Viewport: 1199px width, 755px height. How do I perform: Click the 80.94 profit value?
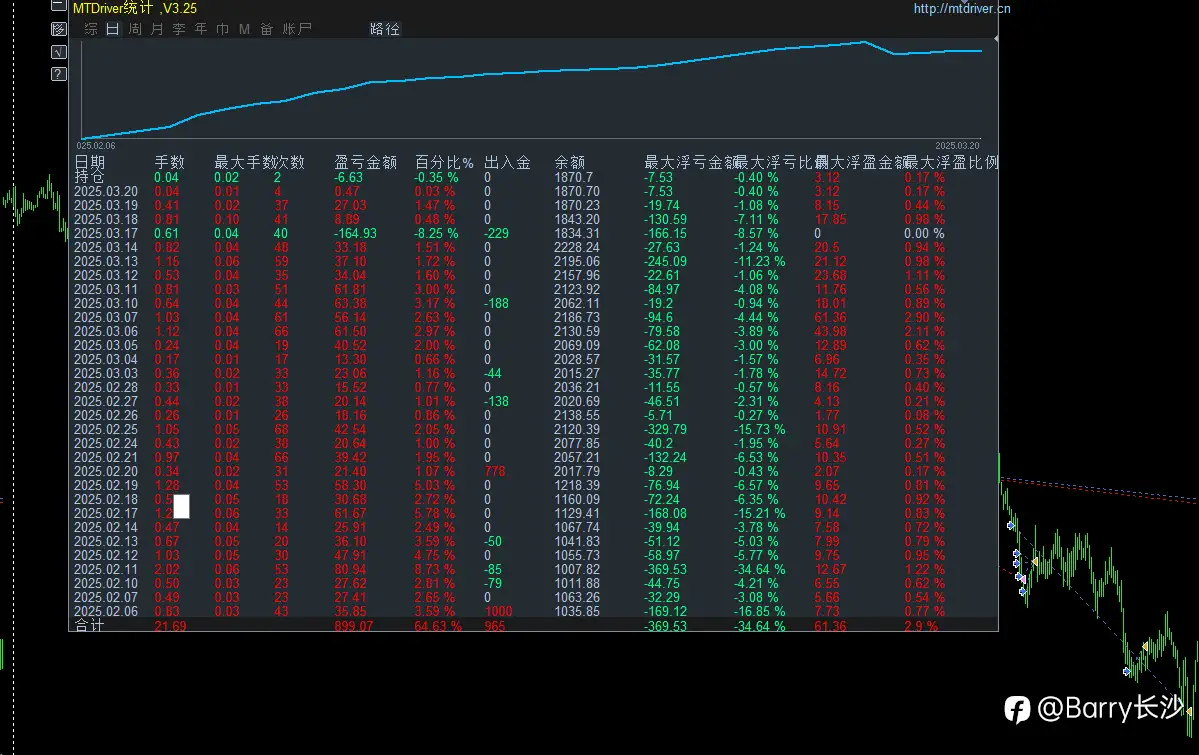(x=350, y=569)
